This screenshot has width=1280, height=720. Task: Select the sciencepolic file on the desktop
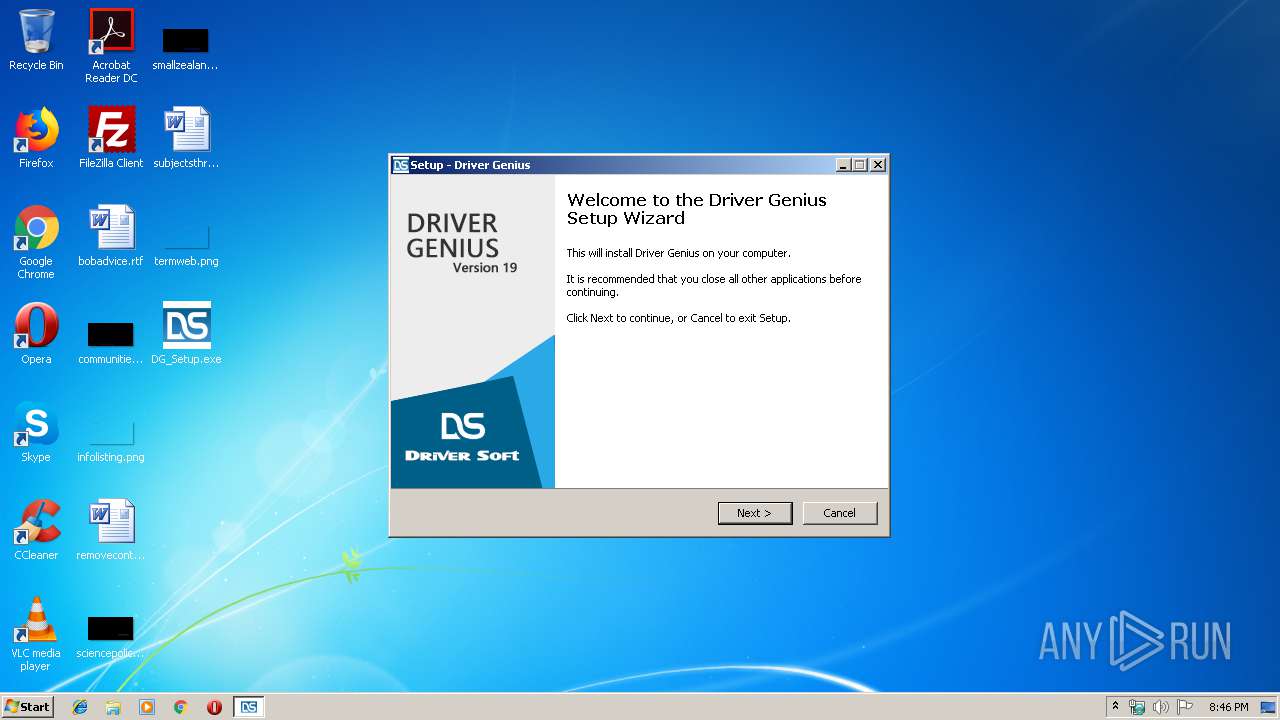point(111,636)
